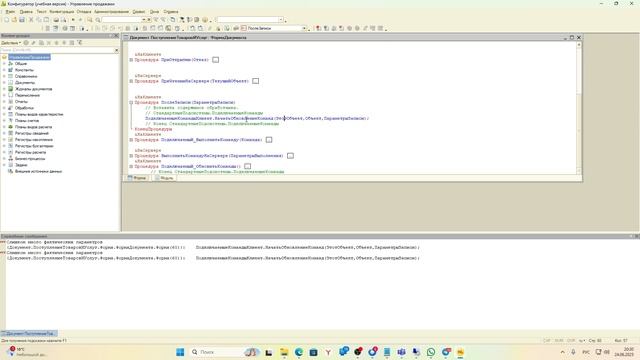Open the Файл menu

[10, 12]
